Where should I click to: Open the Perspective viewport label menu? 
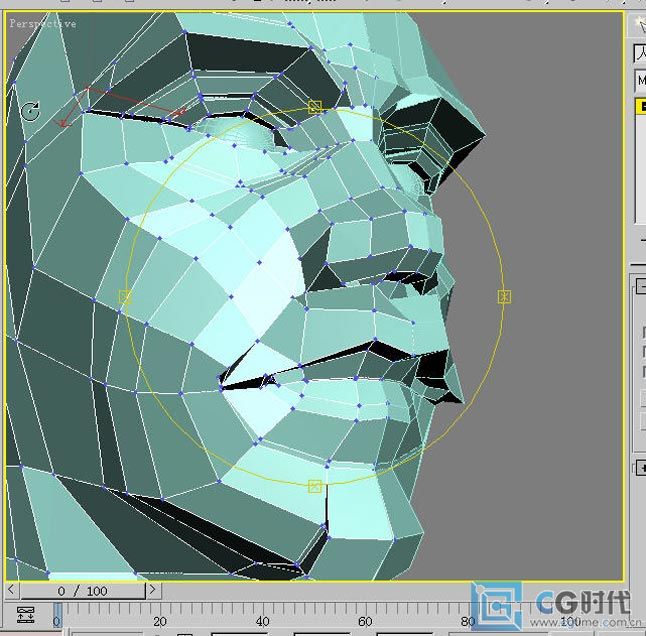[x=42, y=23]
